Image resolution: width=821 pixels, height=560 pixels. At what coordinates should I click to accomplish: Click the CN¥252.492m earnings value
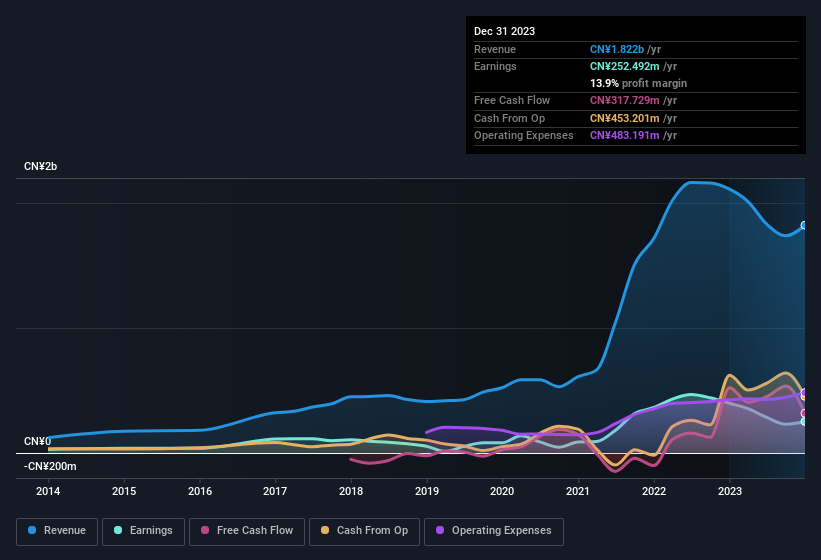(x=625, y=66)
